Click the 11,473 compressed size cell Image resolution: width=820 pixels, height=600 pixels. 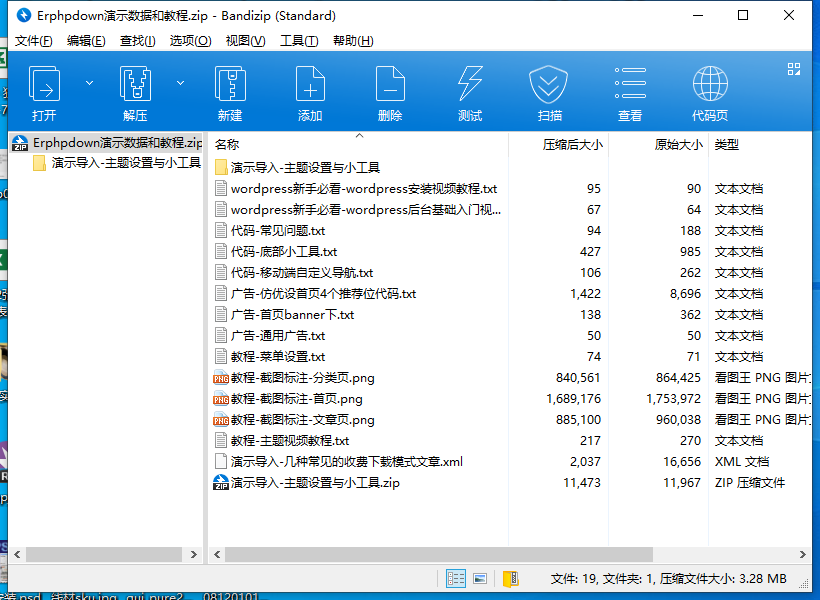pos(582,482)
